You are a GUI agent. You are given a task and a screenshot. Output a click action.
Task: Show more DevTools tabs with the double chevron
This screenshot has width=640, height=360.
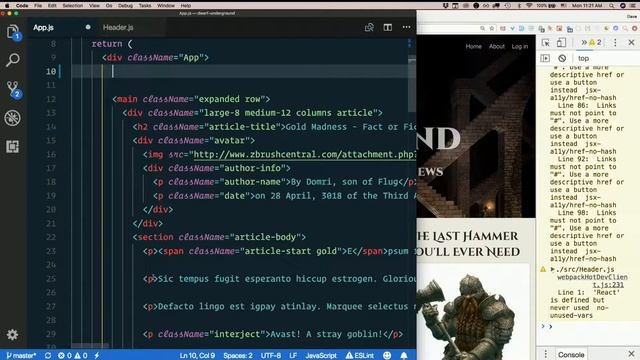pos(584,42)
